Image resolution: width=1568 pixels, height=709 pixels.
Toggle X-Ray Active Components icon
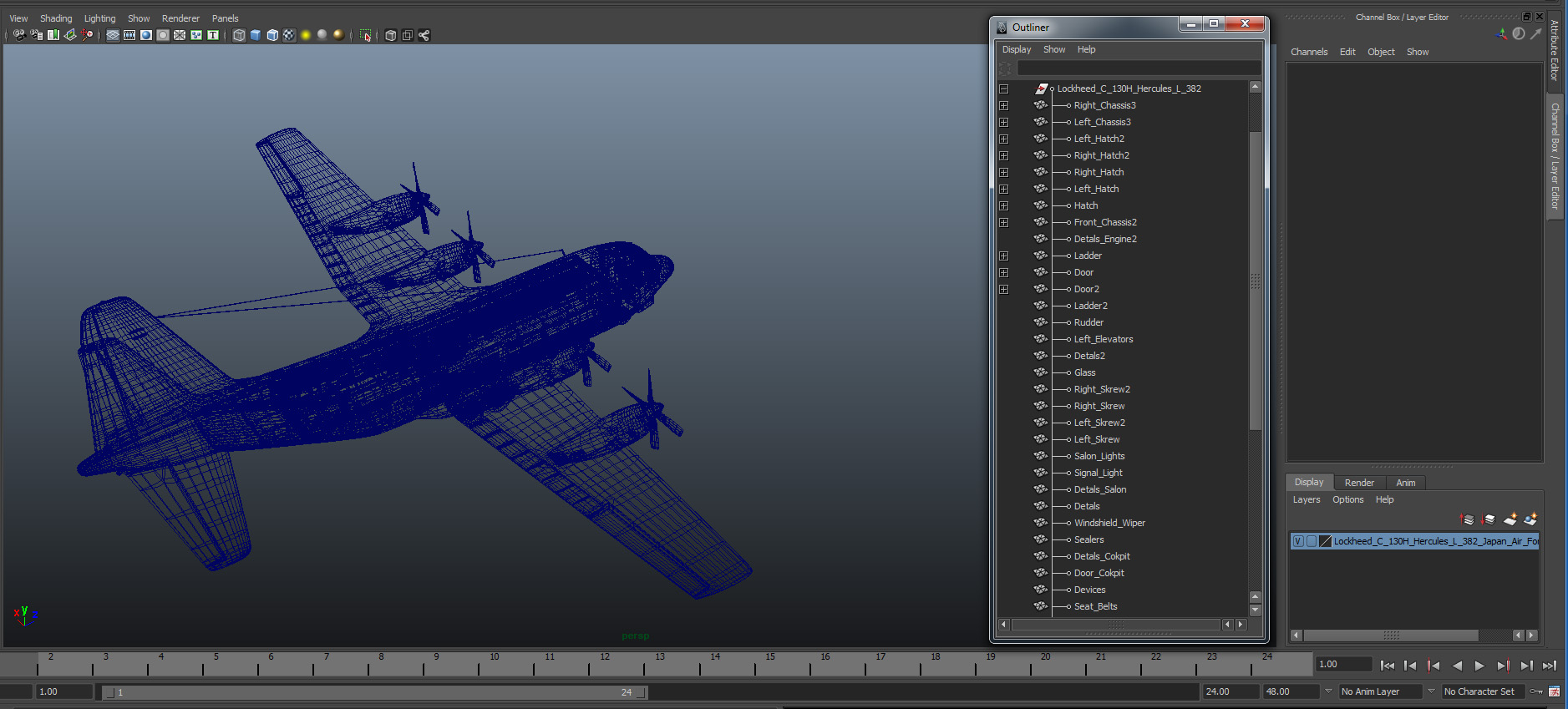coord(407,35)
